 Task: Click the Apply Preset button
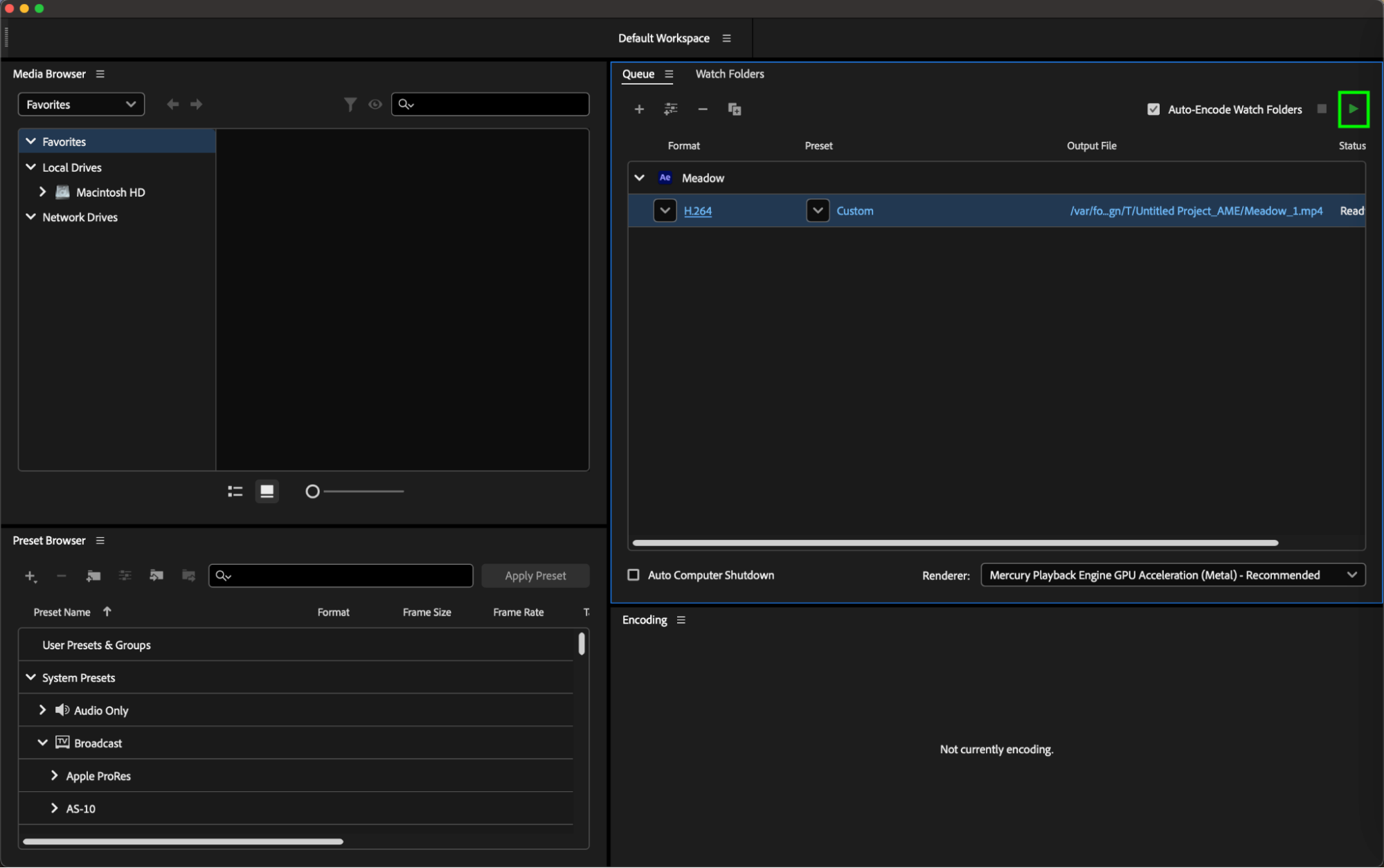click(535, 576)
